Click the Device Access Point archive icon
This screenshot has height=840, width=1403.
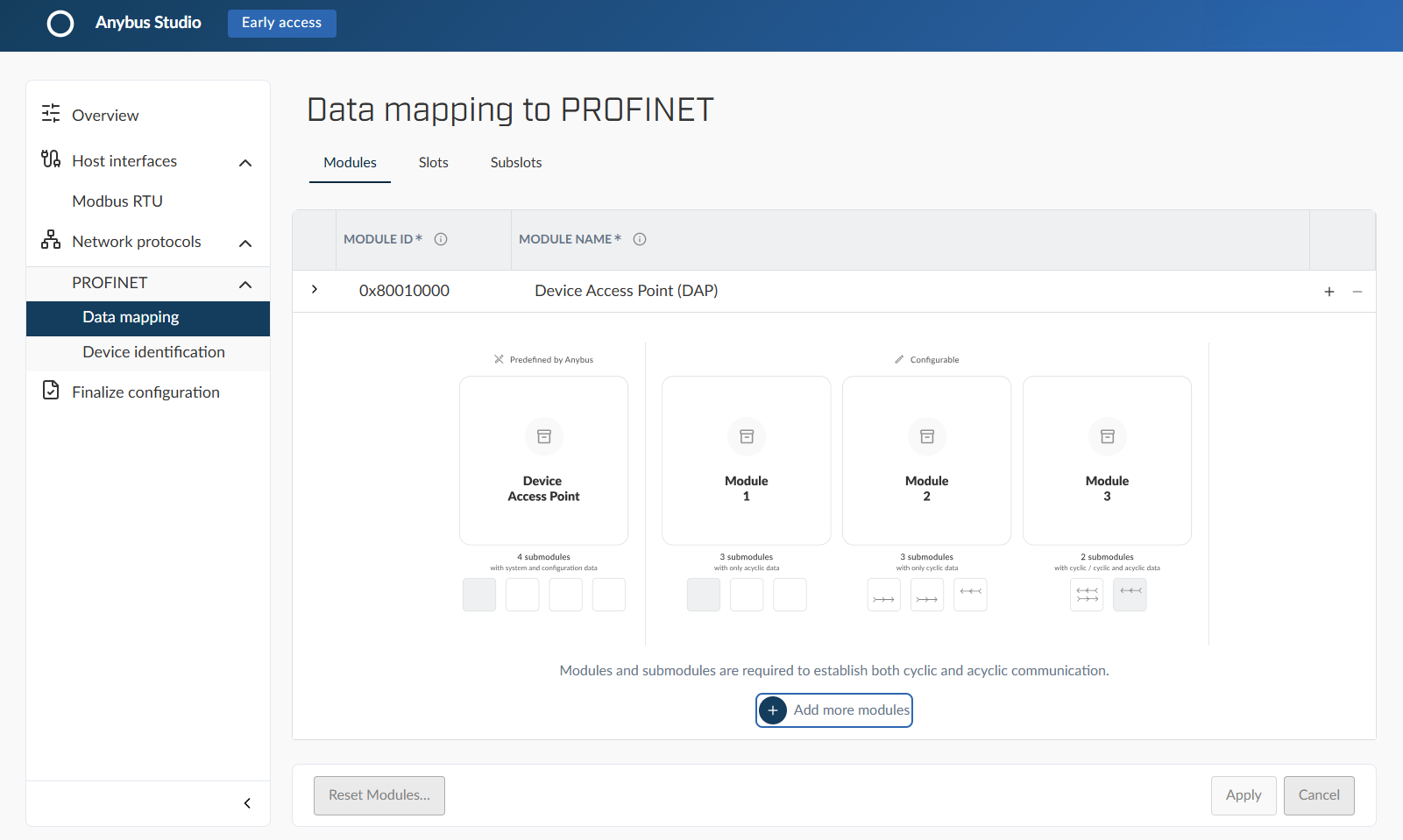(x=544, y=436)
